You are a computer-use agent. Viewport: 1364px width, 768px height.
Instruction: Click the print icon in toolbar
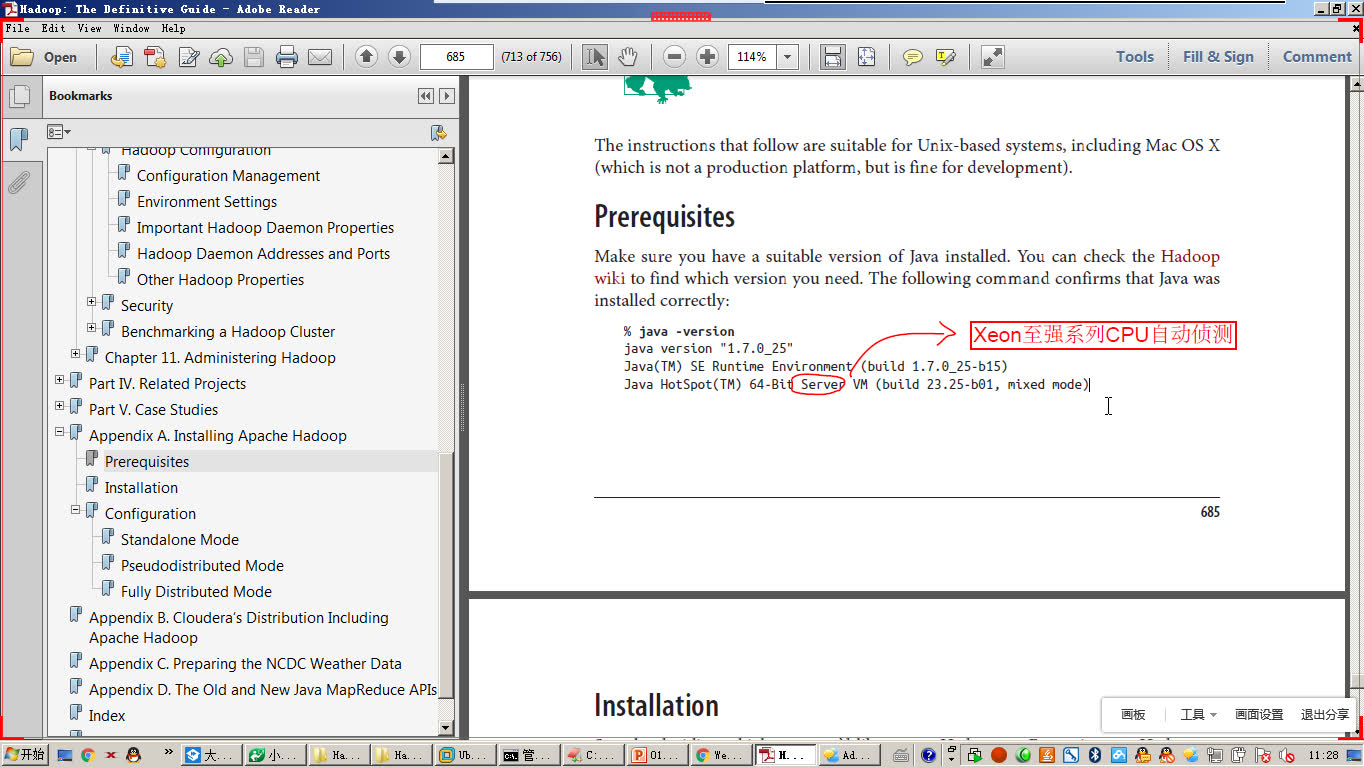point(287,57)
